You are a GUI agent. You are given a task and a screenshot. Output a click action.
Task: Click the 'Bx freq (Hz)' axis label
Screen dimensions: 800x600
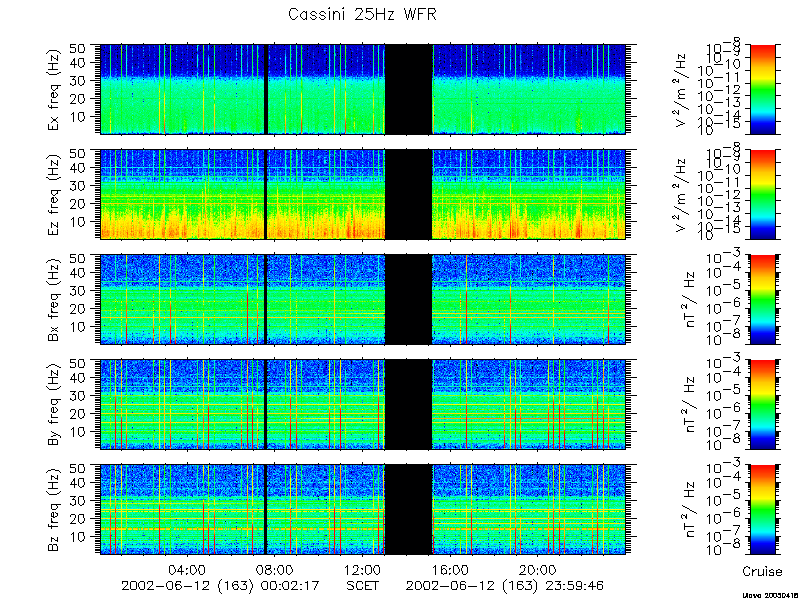tap(55, 299)
